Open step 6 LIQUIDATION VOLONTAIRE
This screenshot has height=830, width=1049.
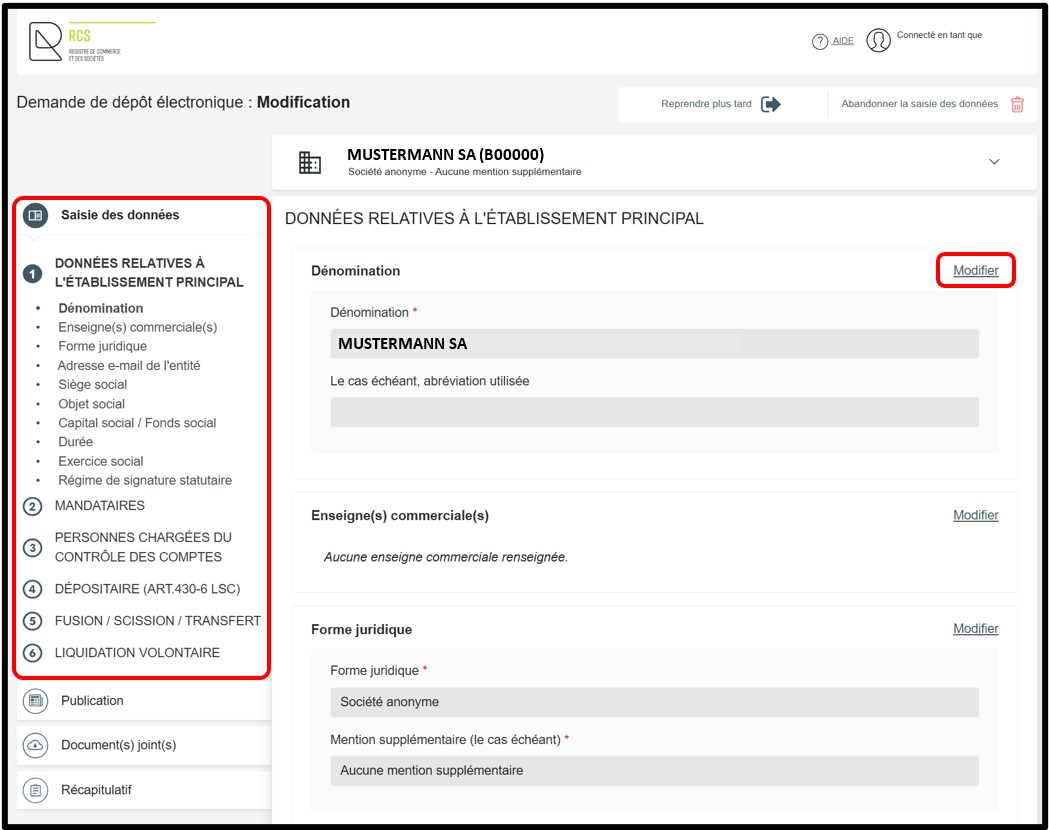(137, 653)
